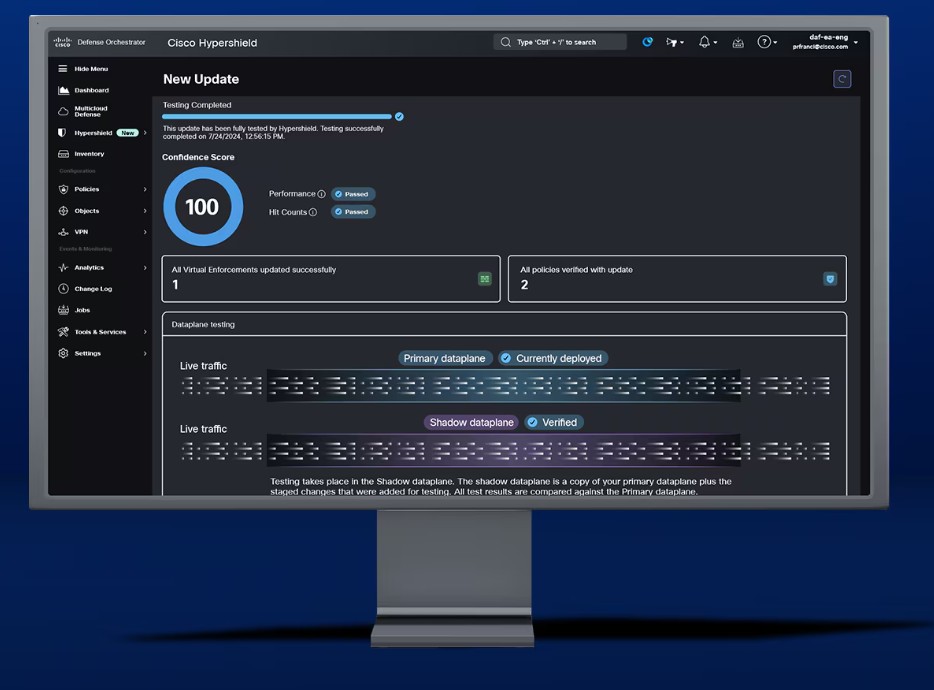Click the search magnifier icon
Image resolution: width=934 pixels, height=690 pixels.
(x=505, y=42)
